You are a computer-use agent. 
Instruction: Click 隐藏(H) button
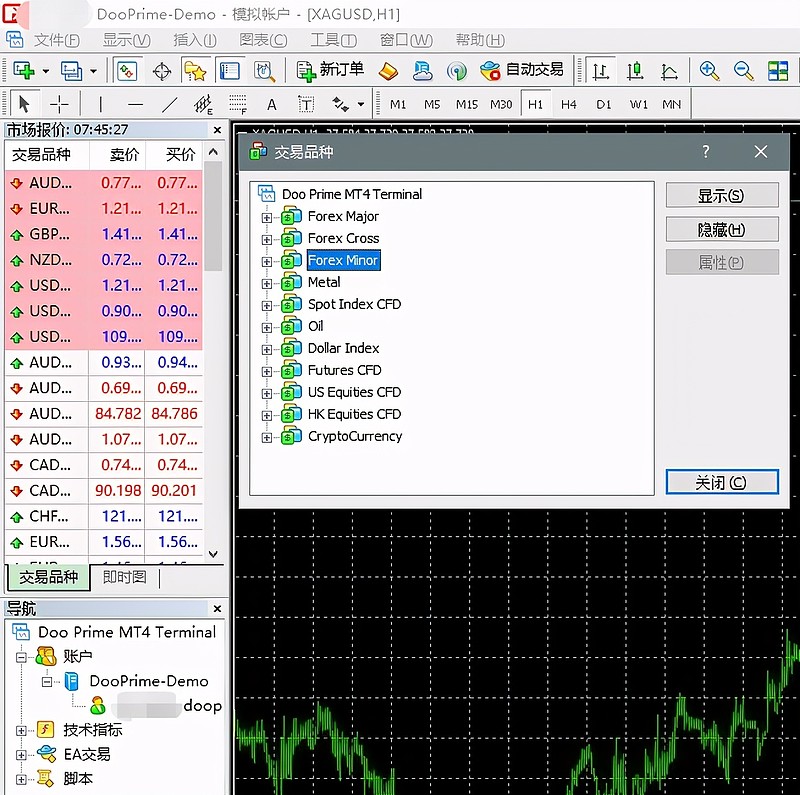pyautogui.click(x=722, y=230)
